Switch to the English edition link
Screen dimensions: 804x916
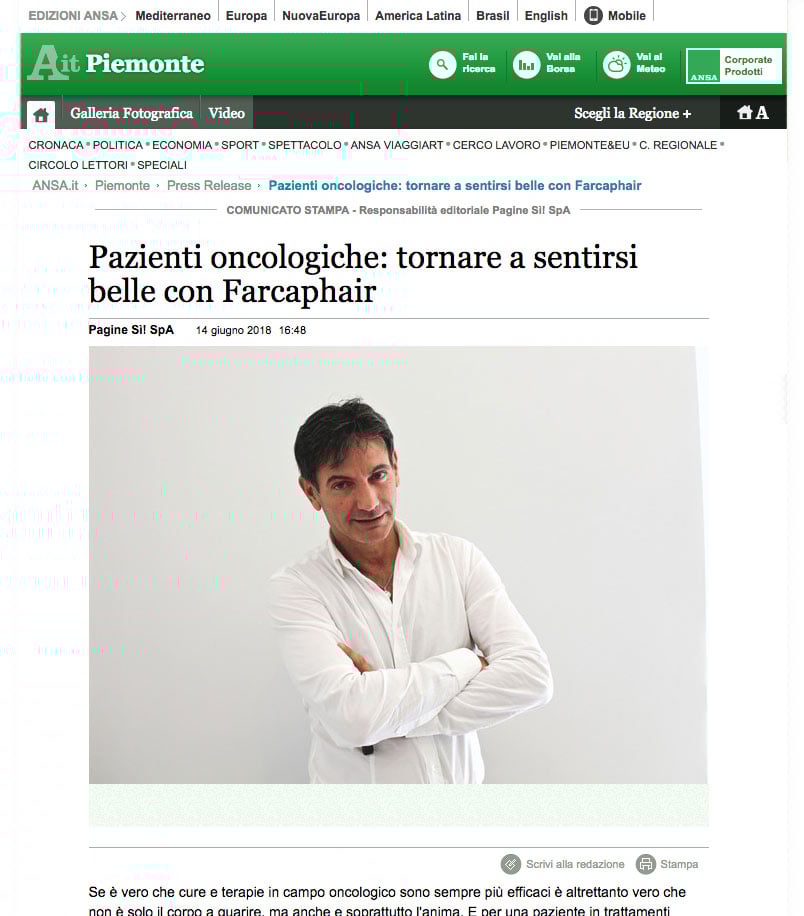(x=546, y=16)
